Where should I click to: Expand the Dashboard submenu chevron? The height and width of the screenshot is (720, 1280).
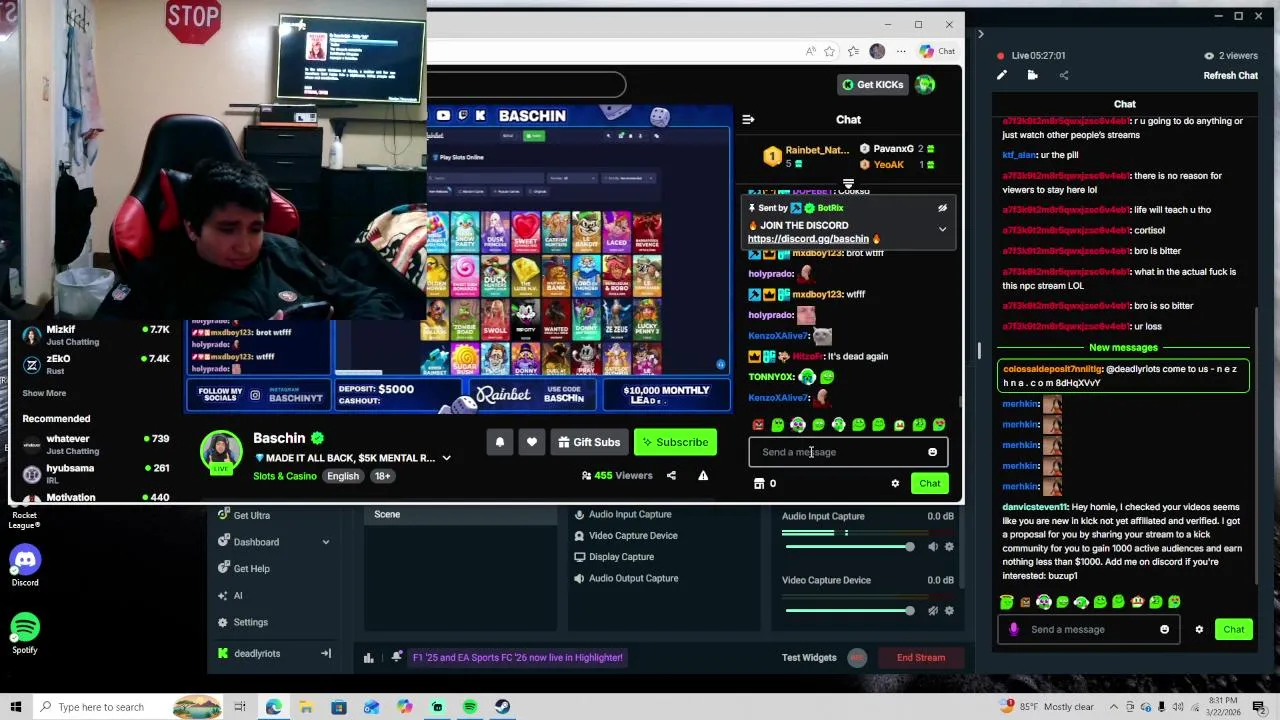coord(325,542)
